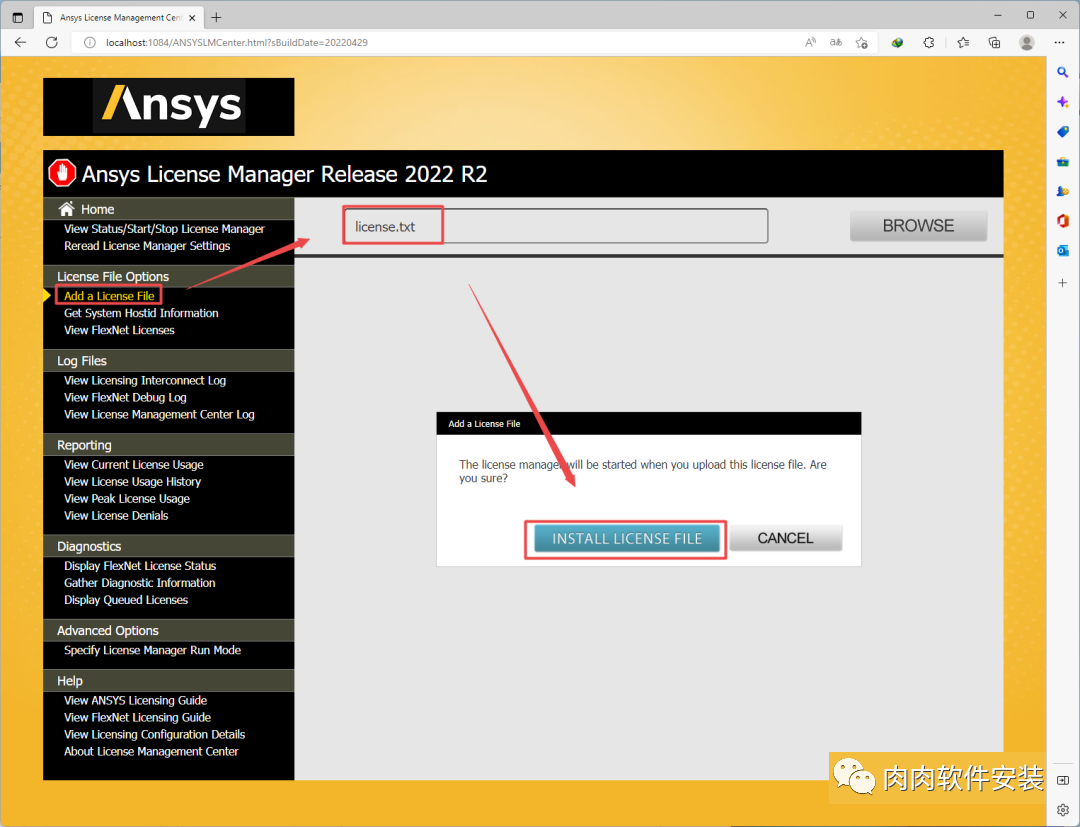The height and width of the screenshot is (827, 1080).
Task: Open the Favorites list icon
Action: coord(963,43)
